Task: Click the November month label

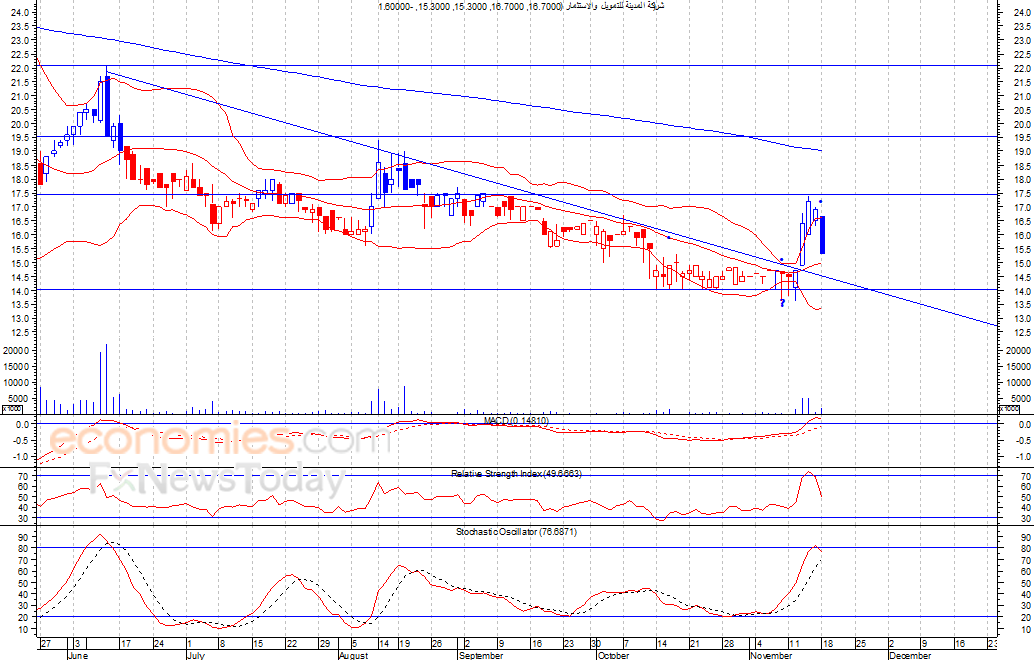Action: 771,655
